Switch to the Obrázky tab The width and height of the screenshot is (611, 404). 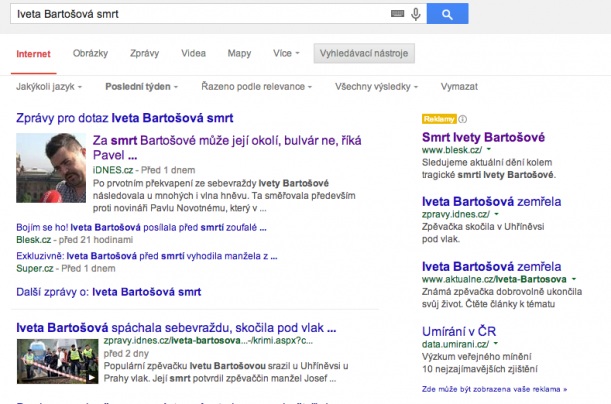(91, 53)
